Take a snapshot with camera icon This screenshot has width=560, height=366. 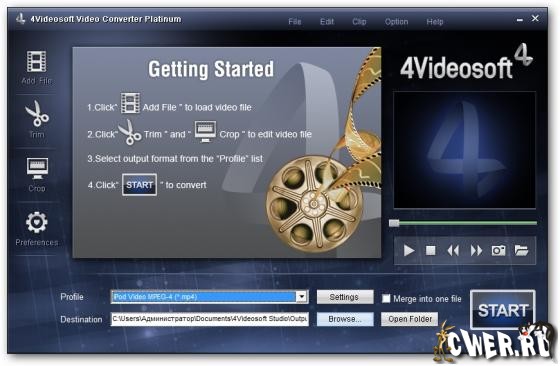(499, 251)
